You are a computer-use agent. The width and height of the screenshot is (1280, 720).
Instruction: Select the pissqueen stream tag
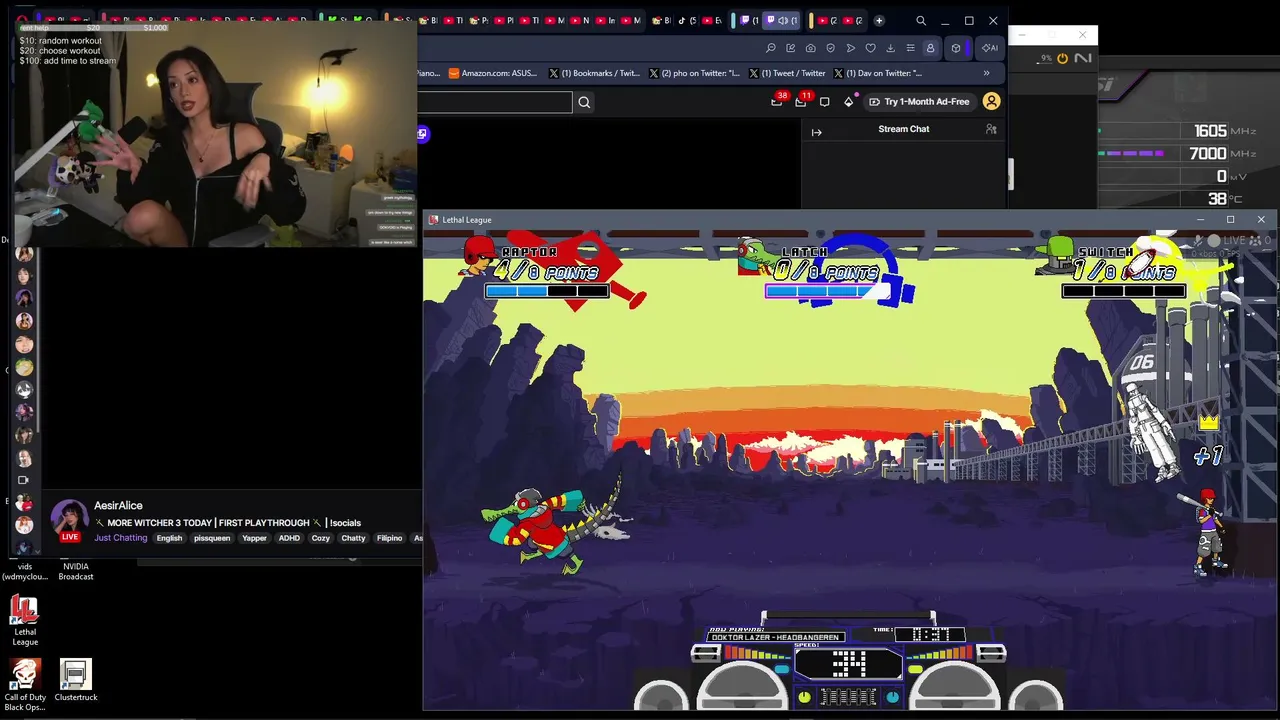[212, 538]
